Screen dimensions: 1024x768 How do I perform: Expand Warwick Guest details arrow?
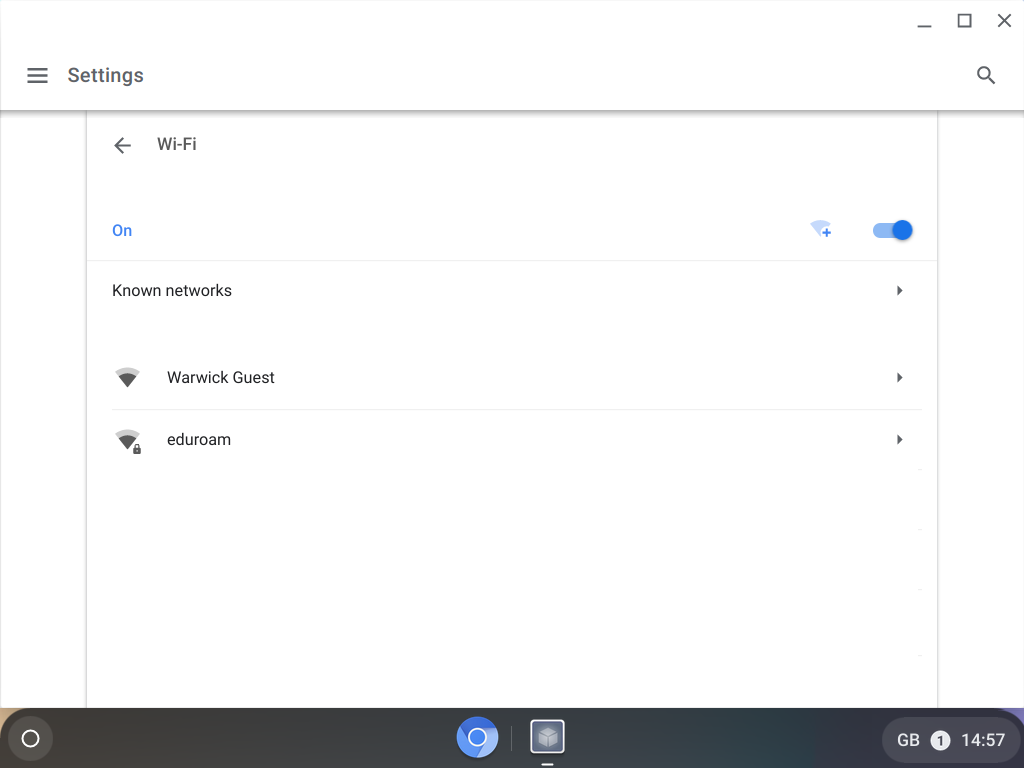click(x=900, y=378)
